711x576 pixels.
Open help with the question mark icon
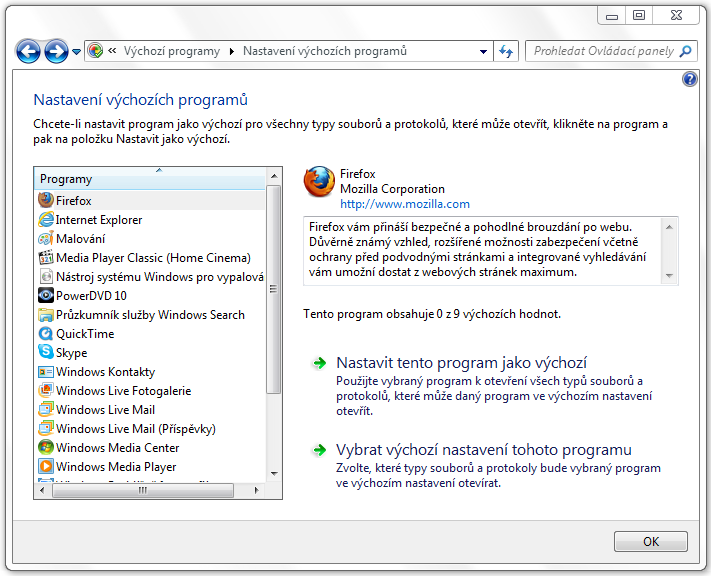(x=690, y=79)
